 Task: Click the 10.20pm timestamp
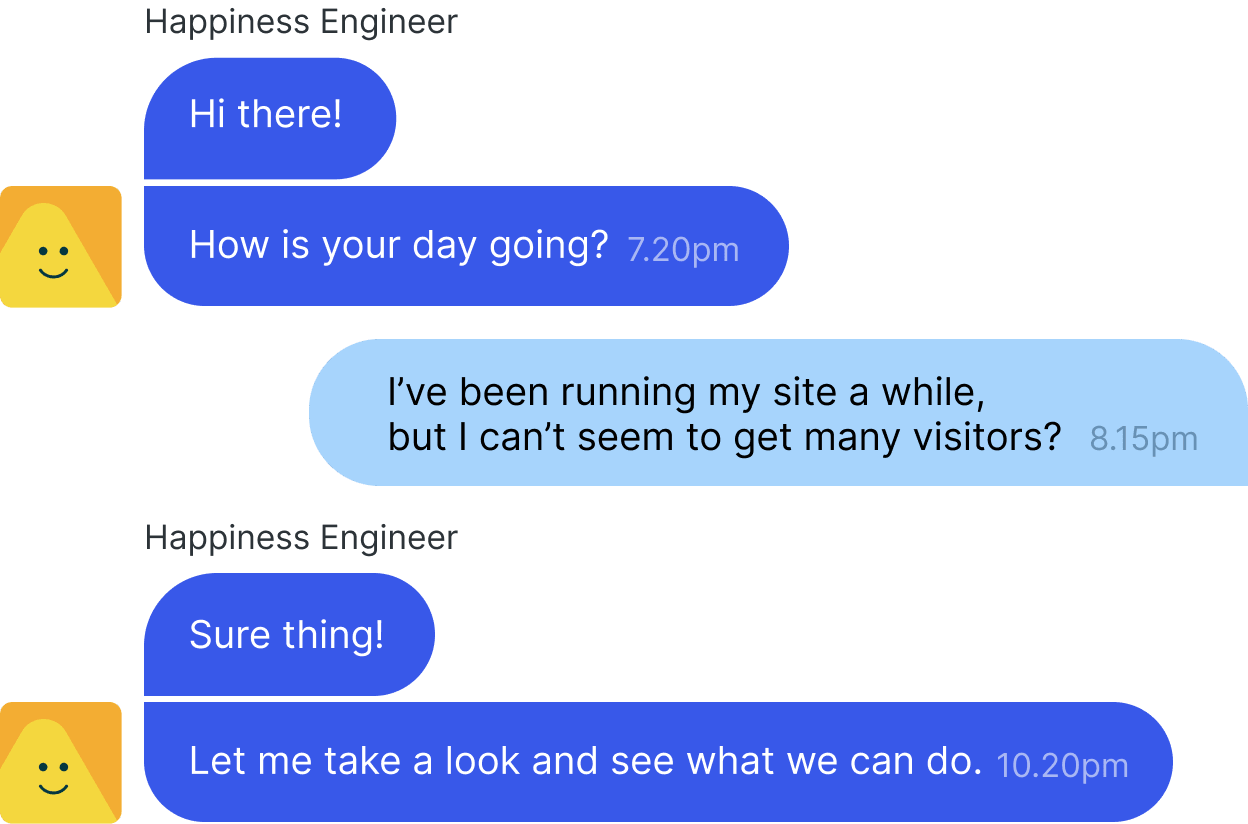tap(1062, 766)
